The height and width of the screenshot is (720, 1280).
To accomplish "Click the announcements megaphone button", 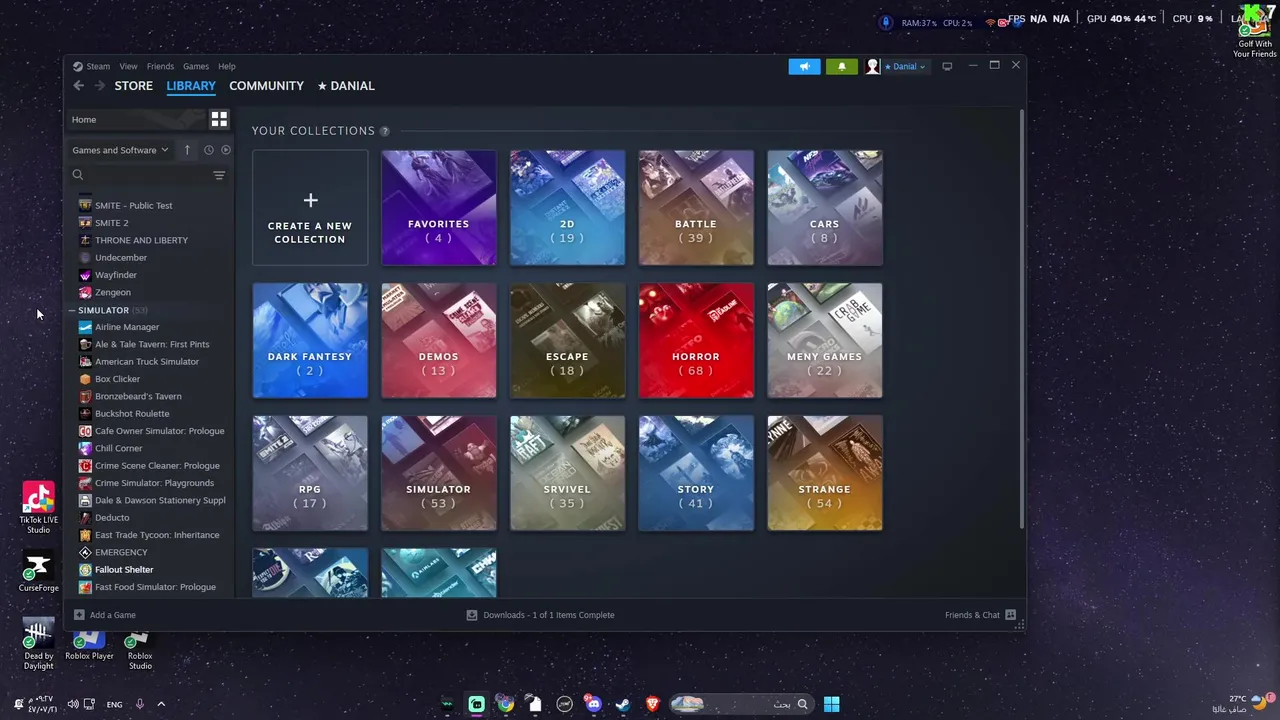I will (x=804, y=66).
